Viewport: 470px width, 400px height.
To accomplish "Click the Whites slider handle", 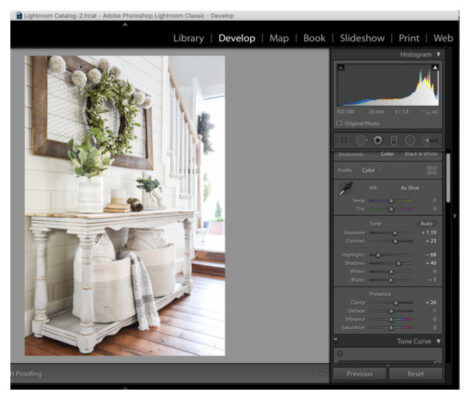I will 391,272.
